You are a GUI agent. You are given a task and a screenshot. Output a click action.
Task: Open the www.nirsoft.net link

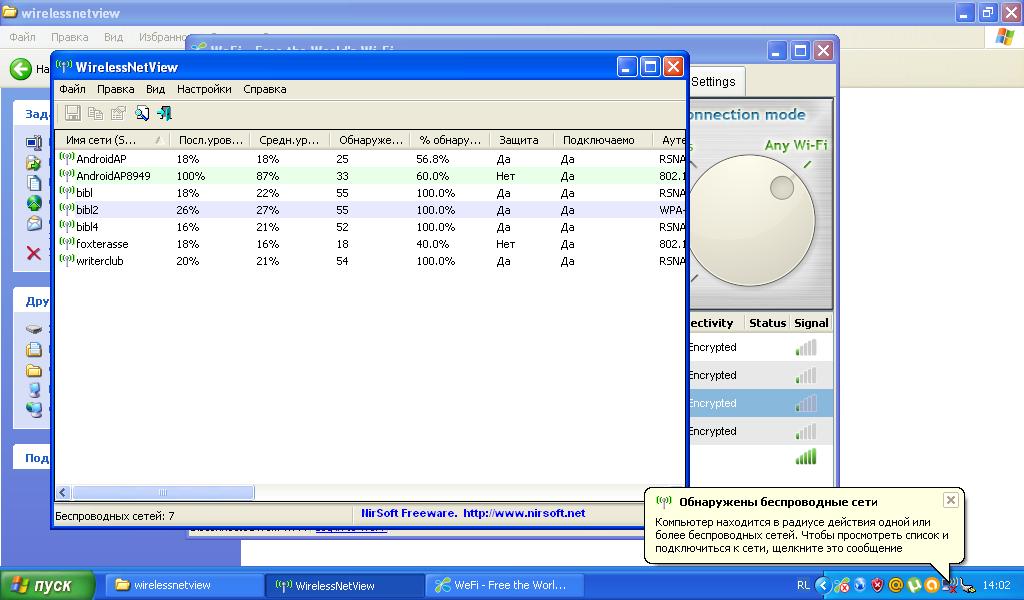coord(524,513)
